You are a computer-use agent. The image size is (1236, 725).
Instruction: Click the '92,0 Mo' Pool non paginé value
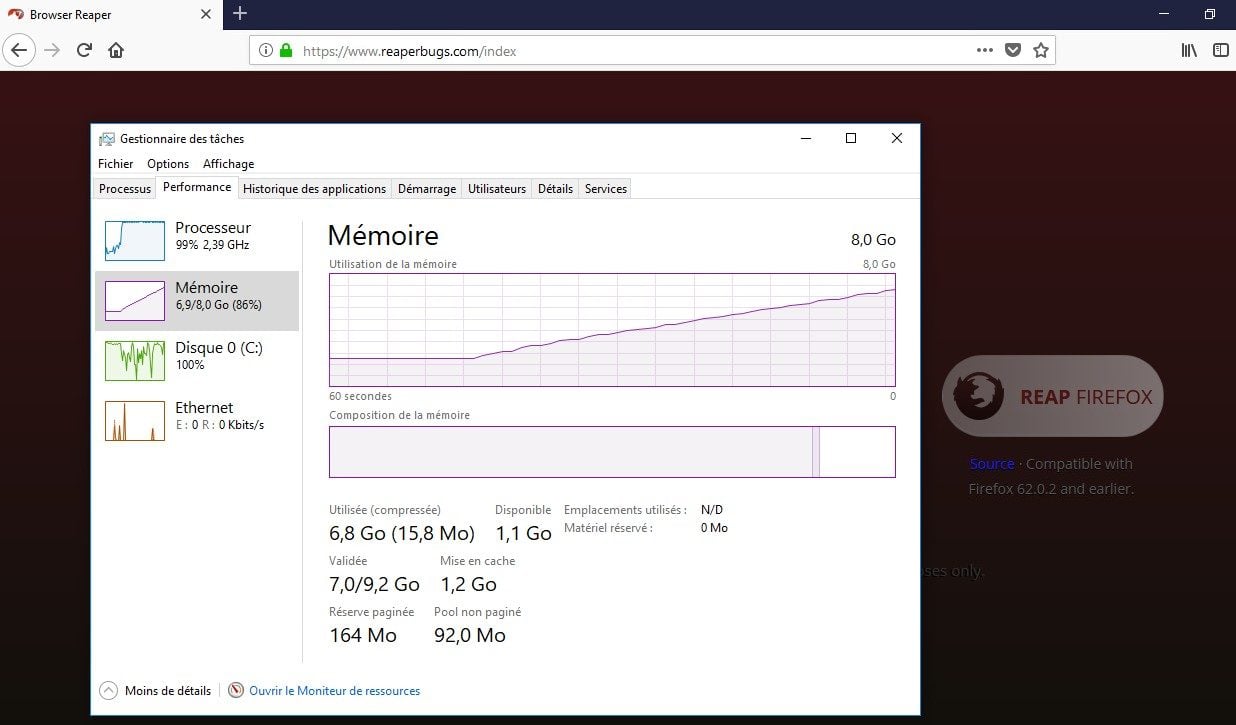click(x=470, y=635)
